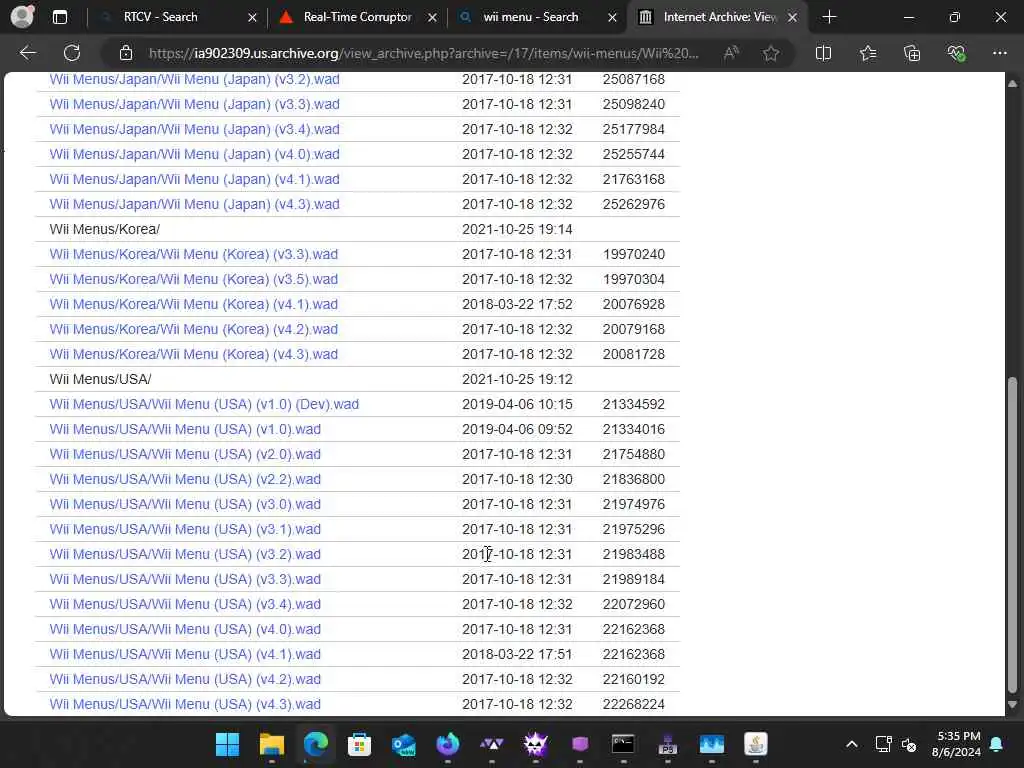Download Wii Menu (USA) (v1.0).wad

tap(185, 429)
